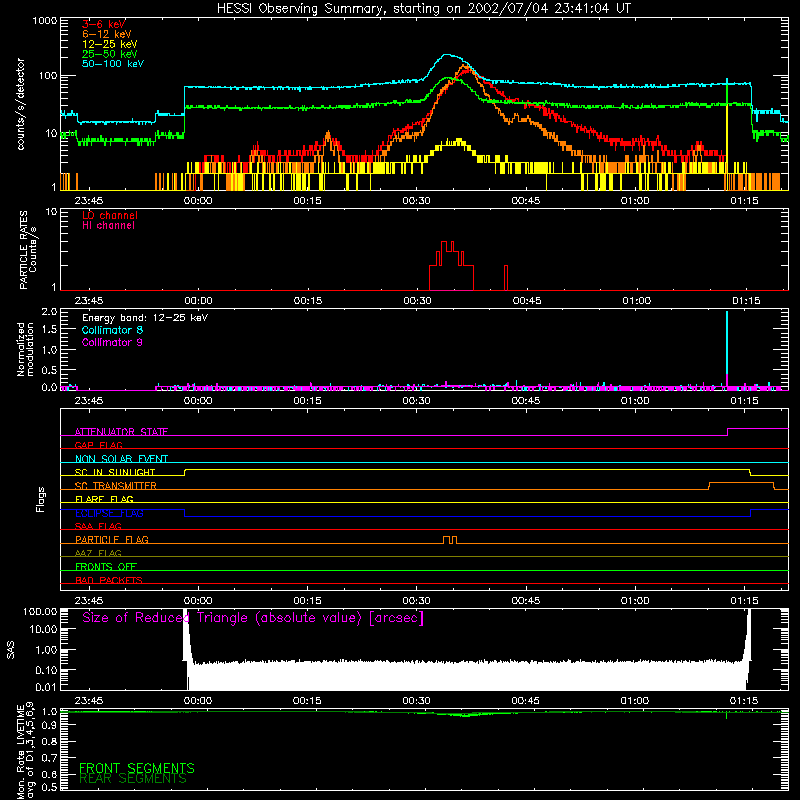Viewport: 800px width, 800px height.
Task: Click the "REAR SEGMENTS" legend label
Action: [133, 779]
